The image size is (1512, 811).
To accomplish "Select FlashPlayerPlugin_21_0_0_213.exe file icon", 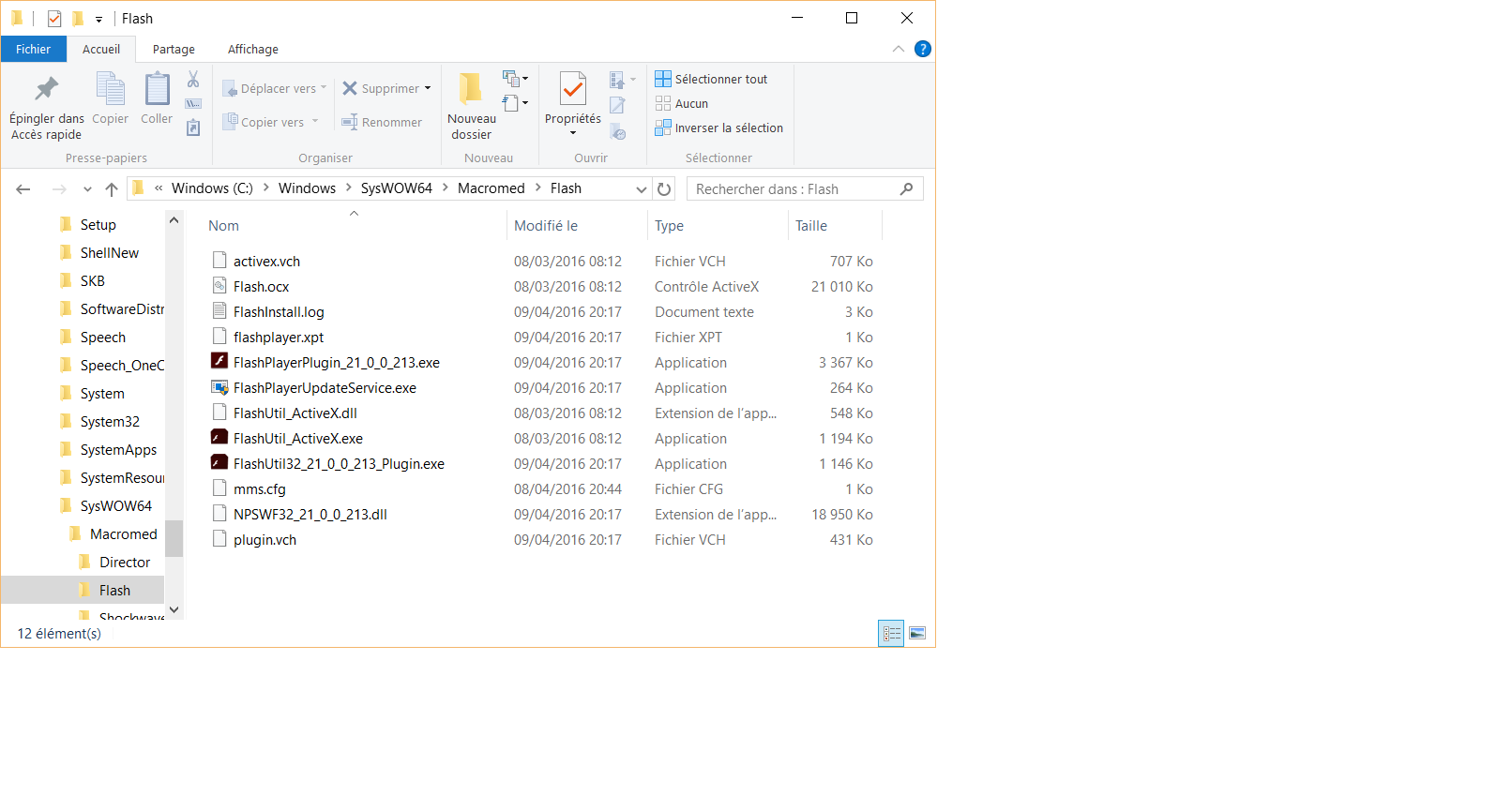I will (219, 361).
